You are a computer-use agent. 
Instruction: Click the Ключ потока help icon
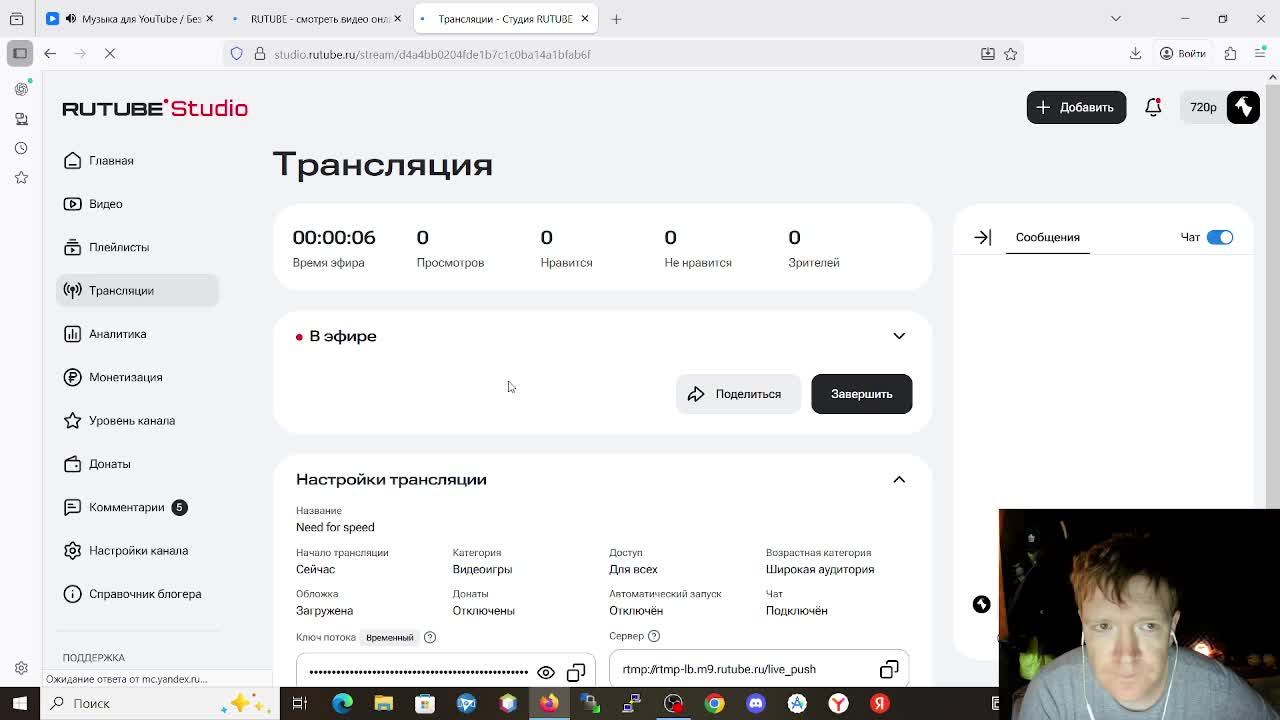tap(430, 637)
